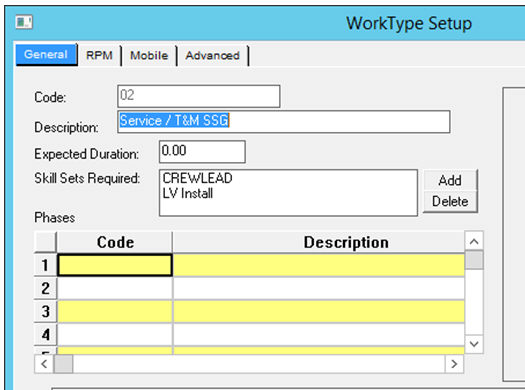Click into the Code field
The height and width of the screenshot is (390, 525).
199,96
